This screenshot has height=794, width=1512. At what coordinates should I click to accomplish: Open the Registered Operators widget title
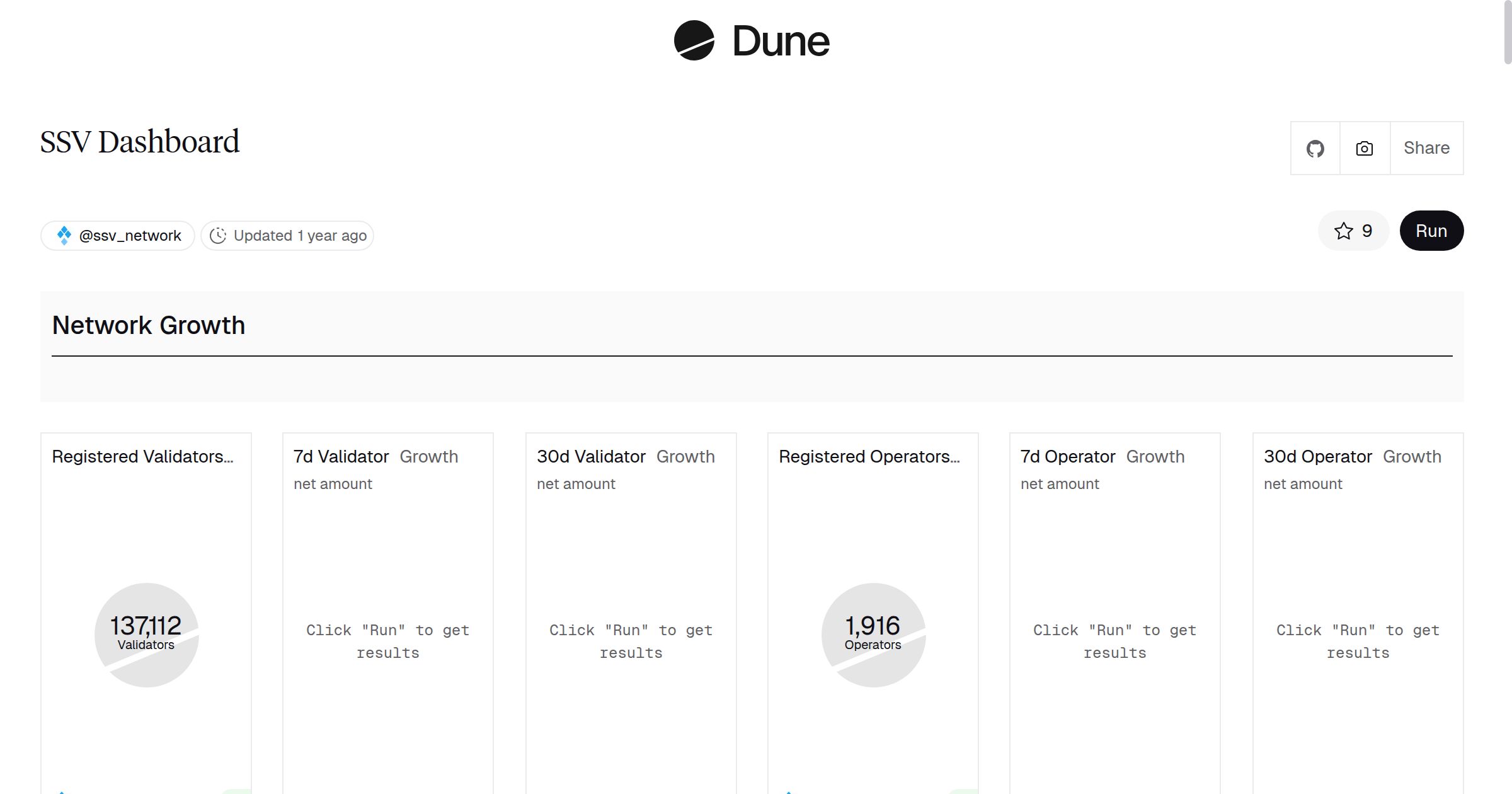[x=869, y=456]
